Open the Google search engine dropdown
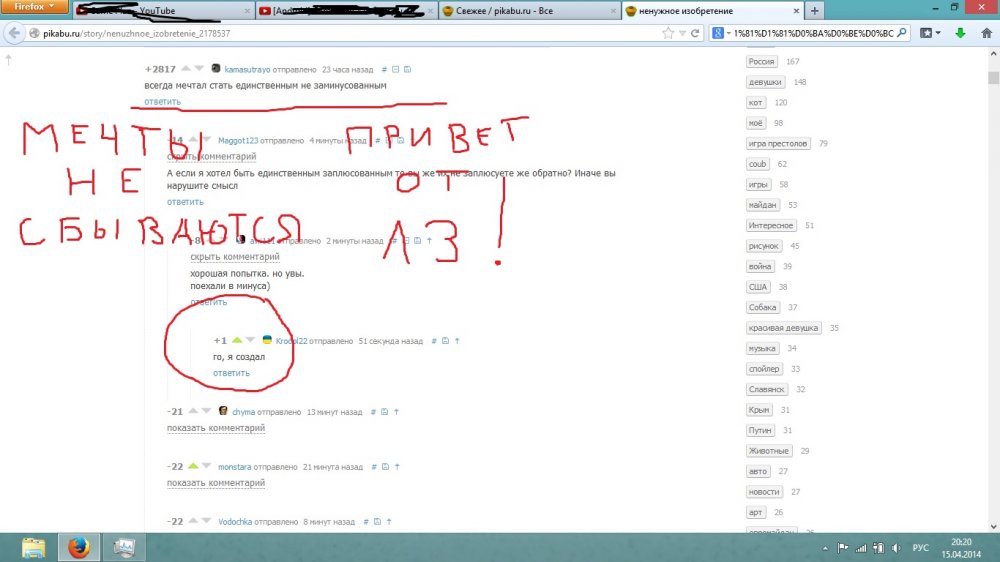The width and height of the screenshot is (1000, 562). [x=722, y=33]
